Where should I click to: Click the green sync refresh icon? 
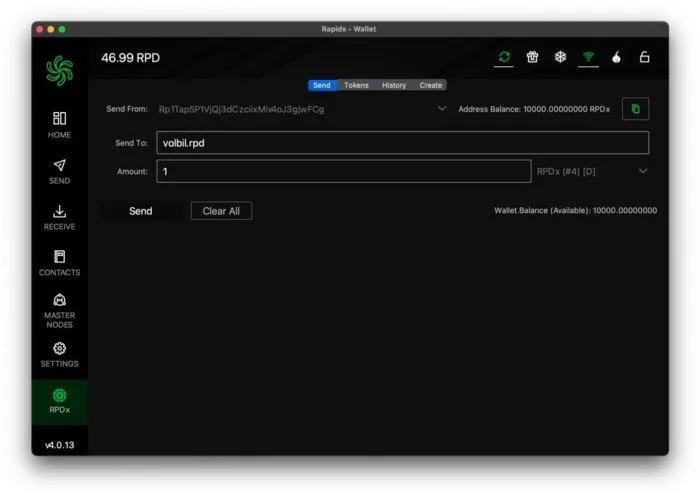pyautogui.click(x=504, y=57)
